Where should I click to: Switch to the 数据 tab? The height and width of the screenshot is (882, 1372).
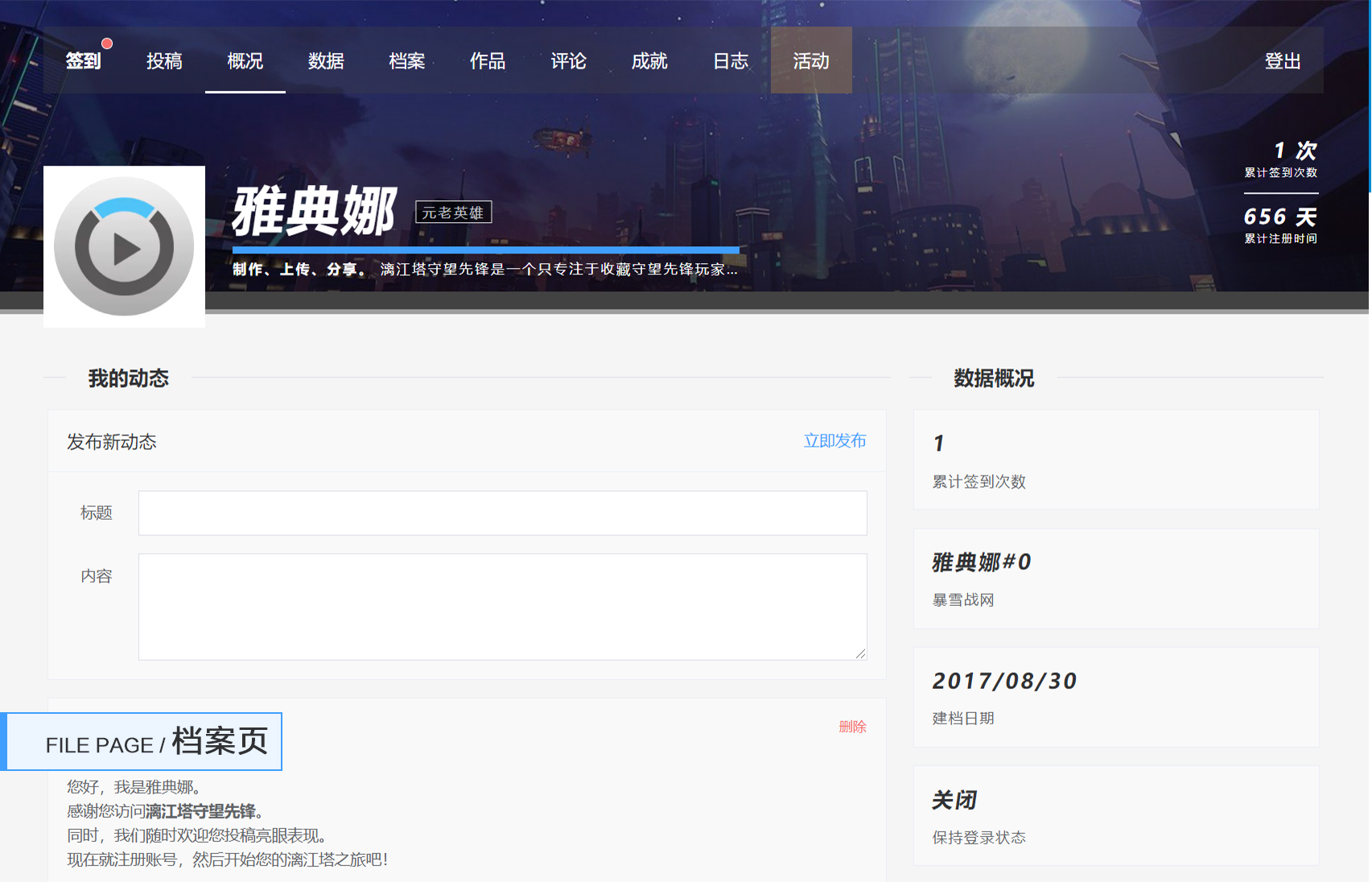(326, 61)
